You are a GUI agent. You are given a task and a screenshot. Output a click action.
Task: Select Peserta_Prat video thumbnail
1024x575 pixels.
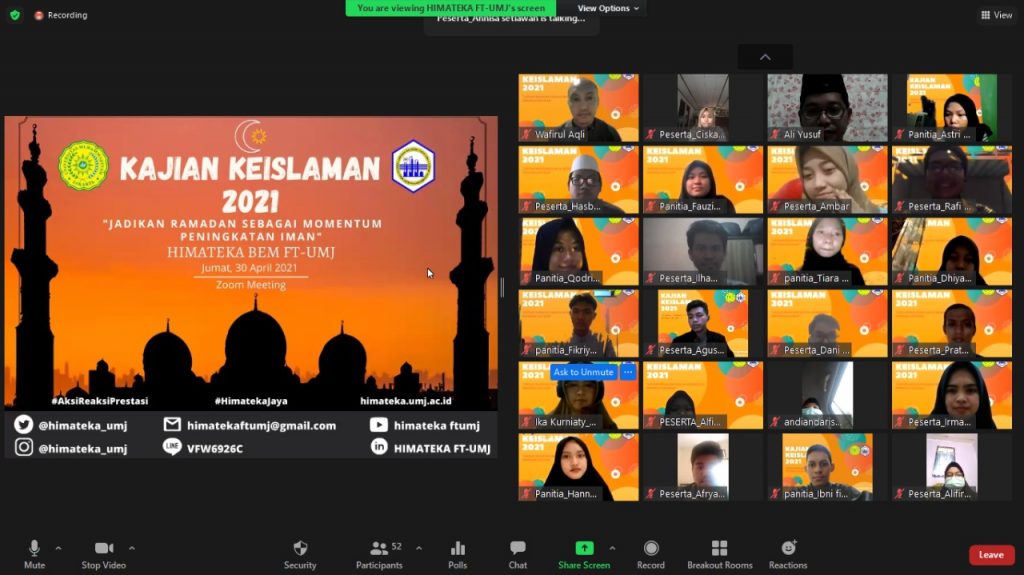tap(952, 323)
